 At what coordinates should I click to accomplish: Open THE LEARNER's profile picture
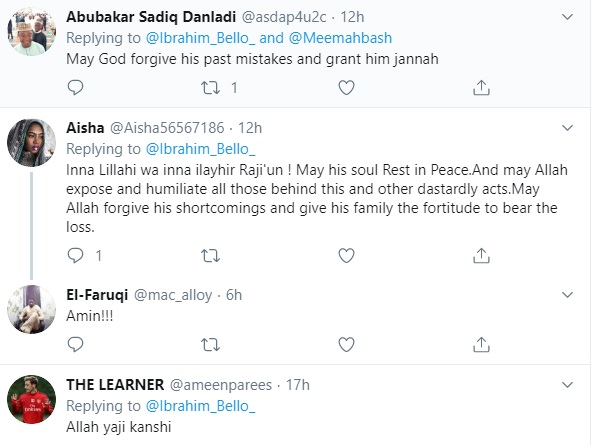[30, 401]
